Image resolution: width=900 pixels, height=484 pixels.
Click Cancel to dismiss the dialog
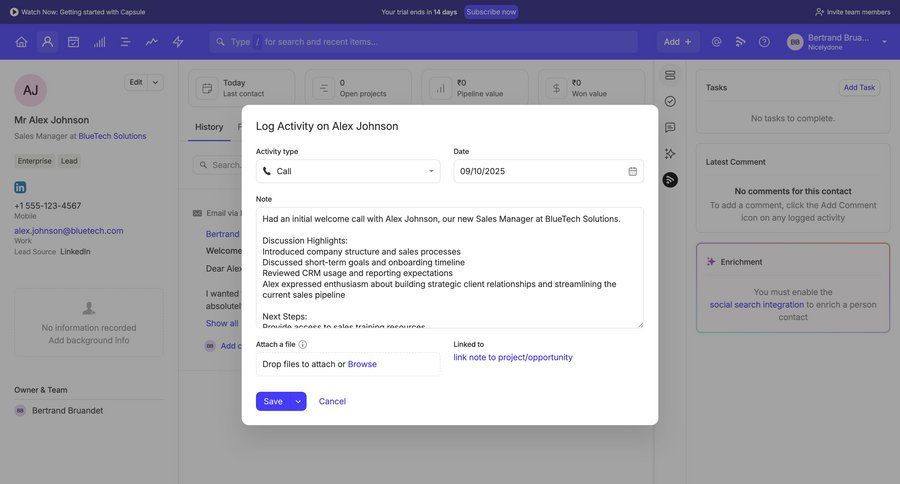[332, 401]
